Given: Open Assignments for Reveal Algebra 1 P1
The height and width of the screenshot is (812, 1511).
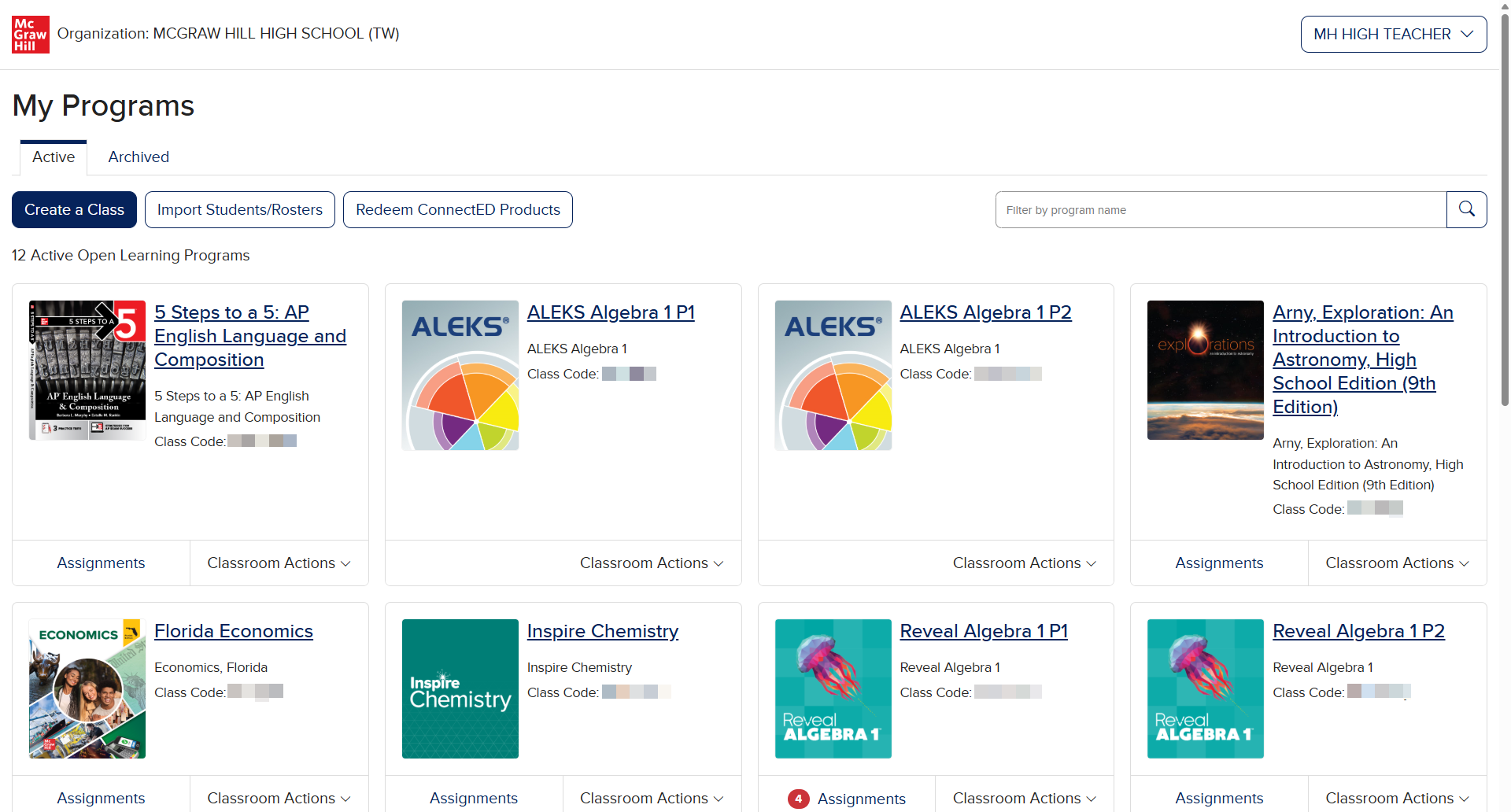Looking at the screenshot, I should click(861, 799).
